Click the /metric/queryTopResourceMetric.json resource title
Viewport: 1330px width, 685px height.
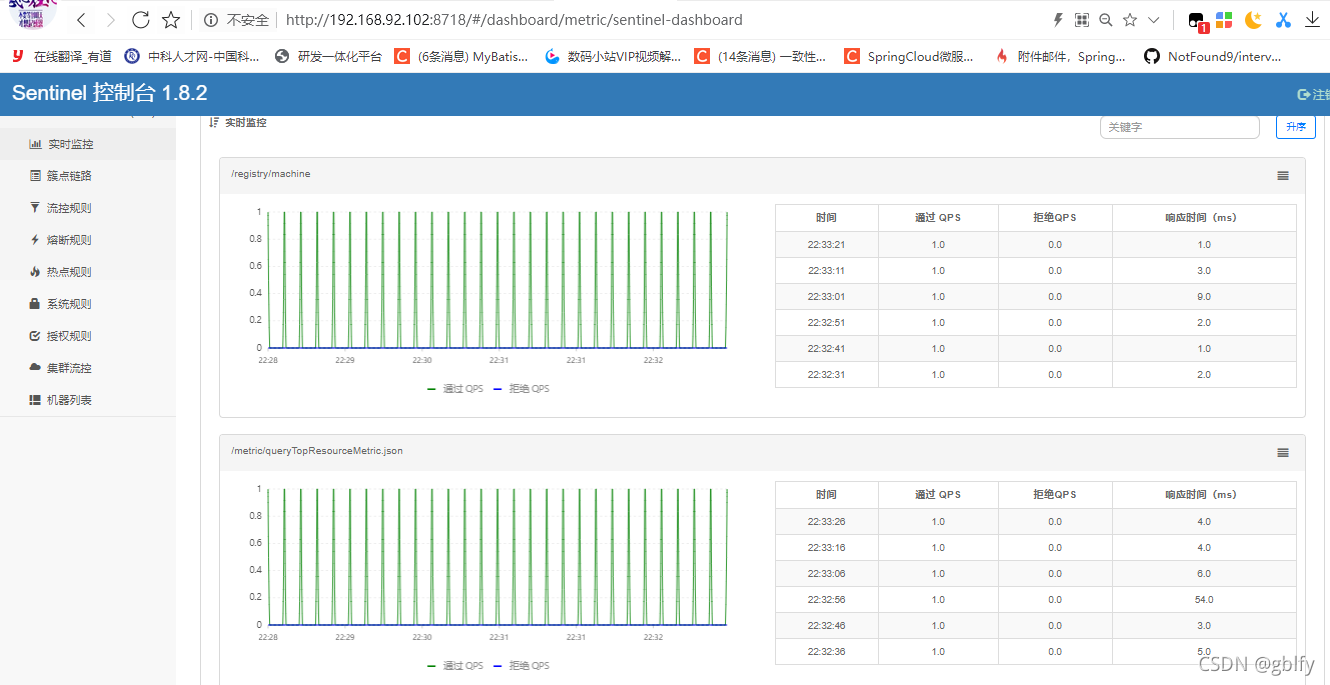(x=316, y=451)
